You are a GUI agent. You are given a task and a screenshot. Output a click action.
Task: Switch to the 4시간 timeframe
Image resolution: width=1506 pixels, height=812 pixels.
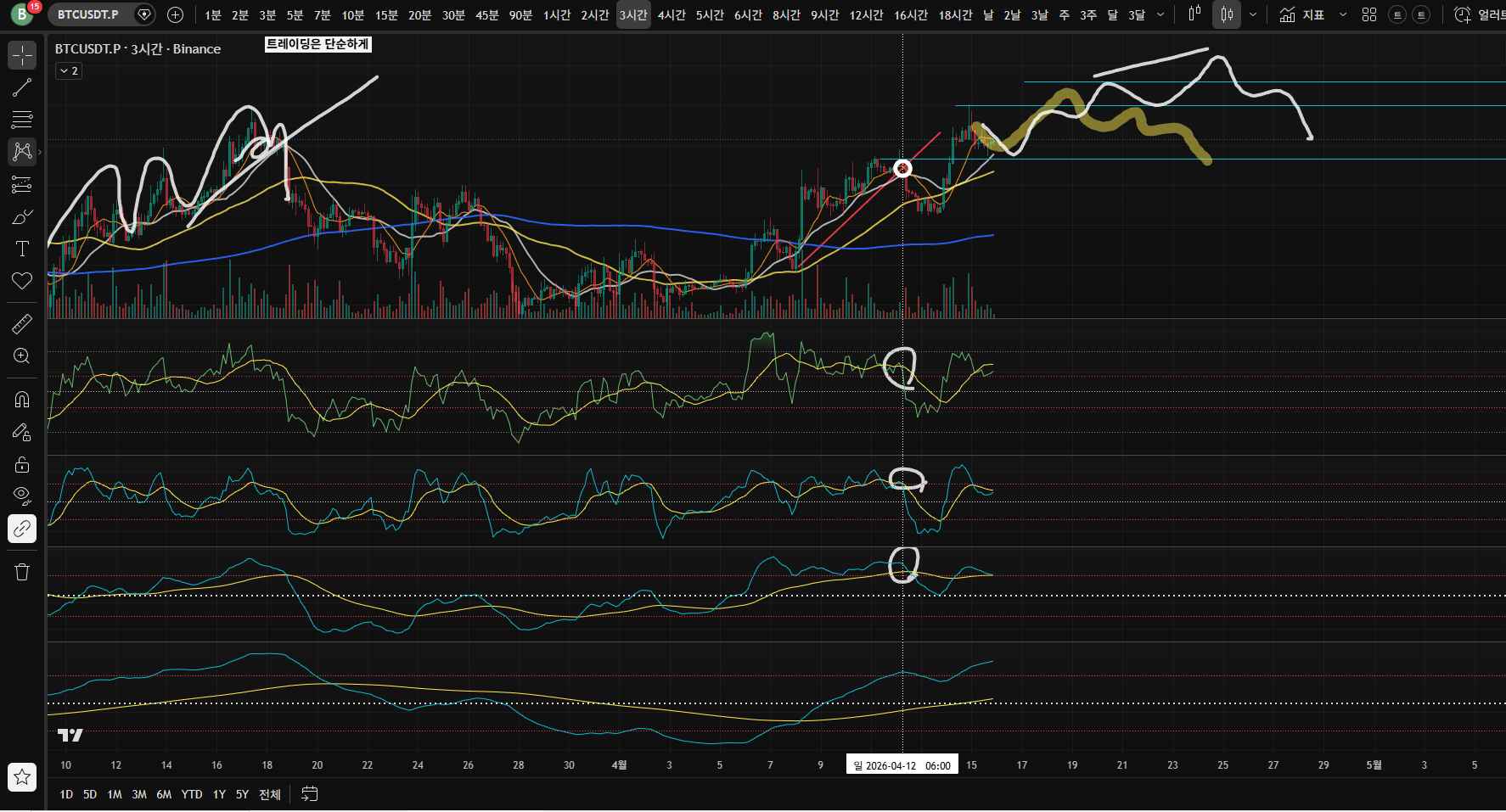672,15
